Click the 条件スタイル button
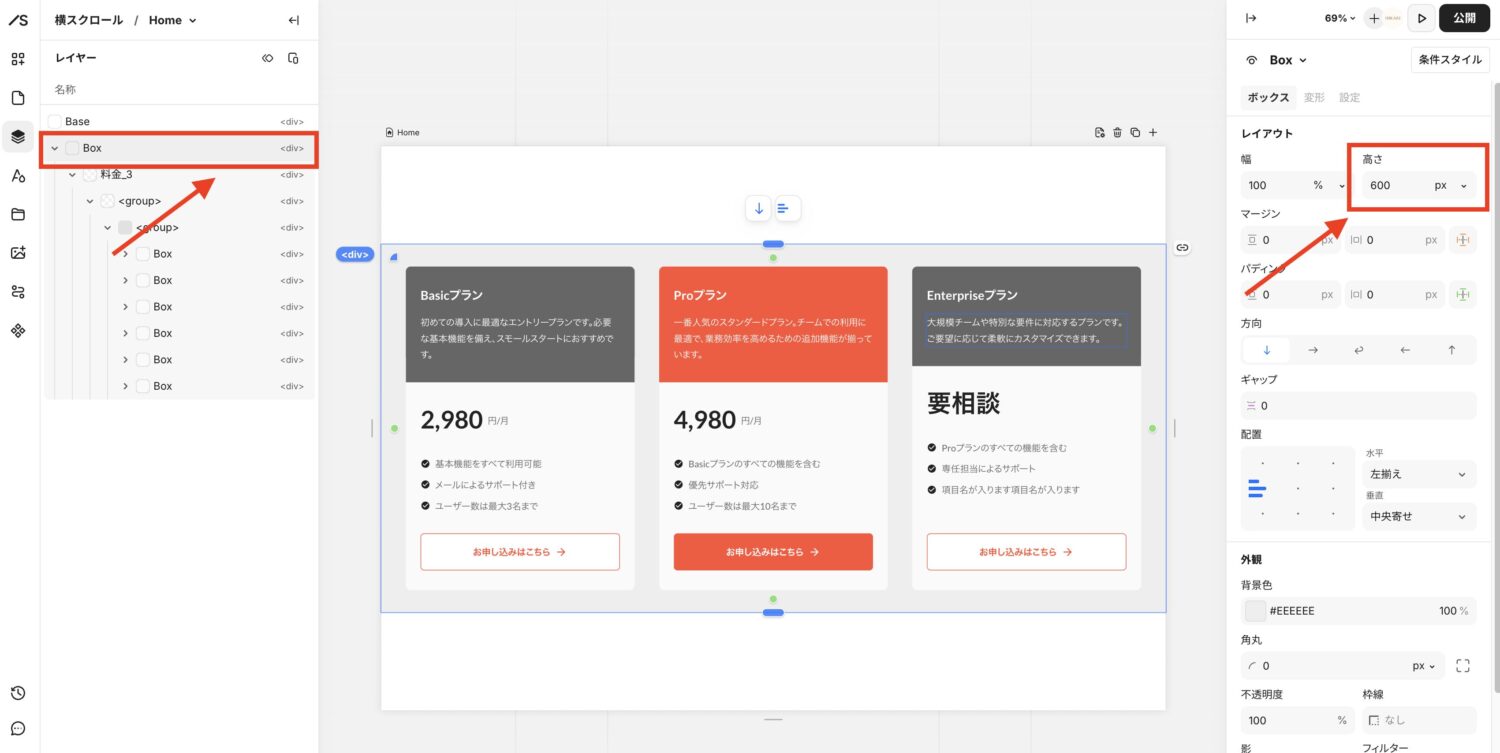Screen dimensions: 1500x753 [x=1449, y=60]
